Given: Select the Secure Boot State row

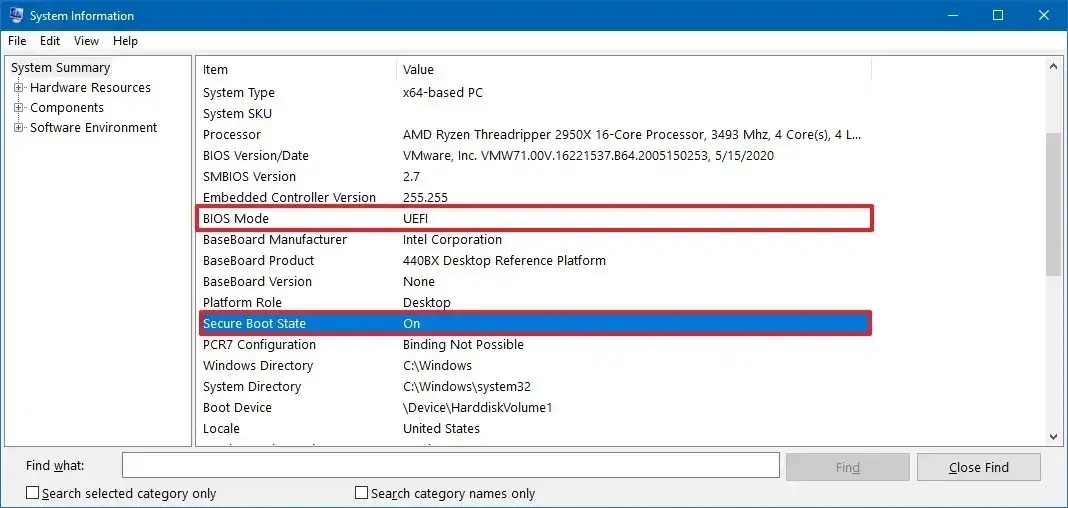Looking at the screenshot, I should tap(535, 323).
